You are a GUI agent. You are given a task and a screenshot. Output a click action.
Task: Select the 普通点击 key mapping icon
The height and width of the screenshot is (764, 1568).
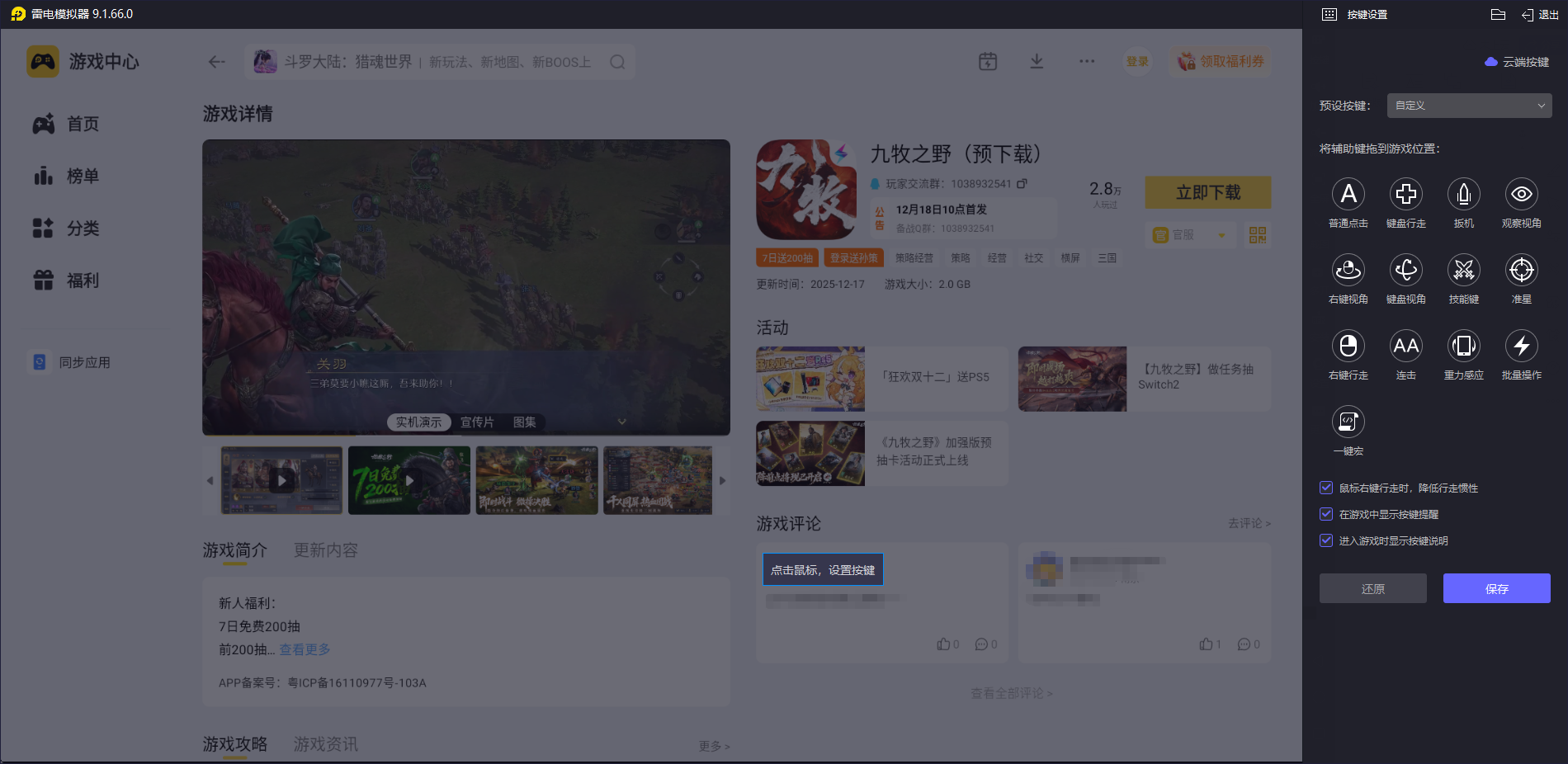(1348, 194)
